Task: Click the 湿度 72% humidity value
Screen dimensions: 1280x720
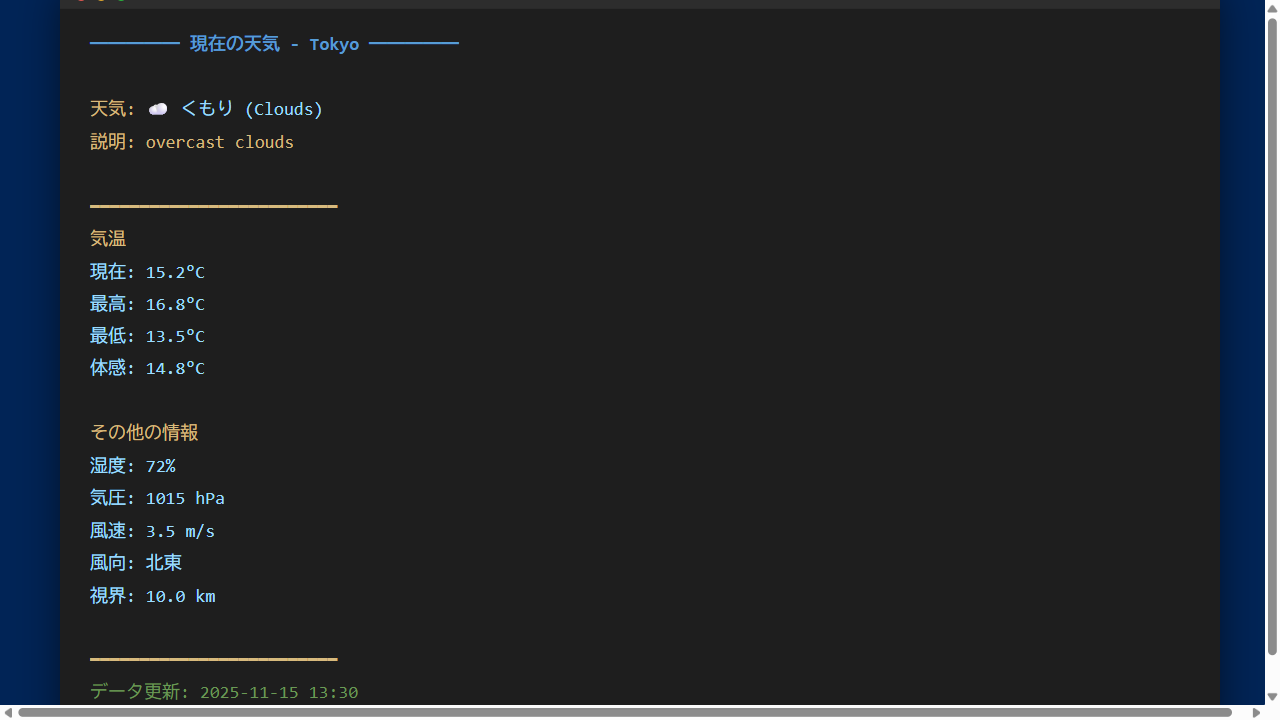Action: click(160, 466)
